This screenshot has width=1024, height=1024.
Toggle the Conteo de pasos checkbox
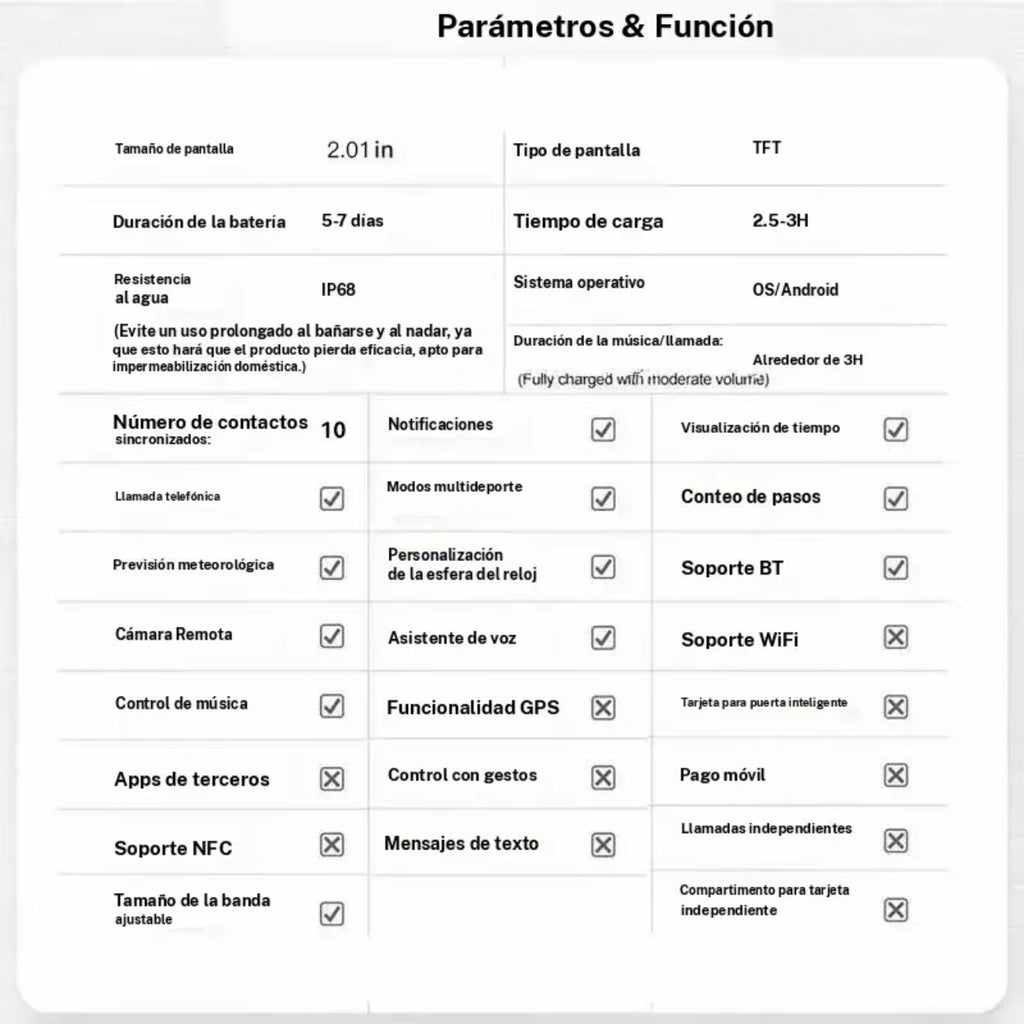[896, 498]
